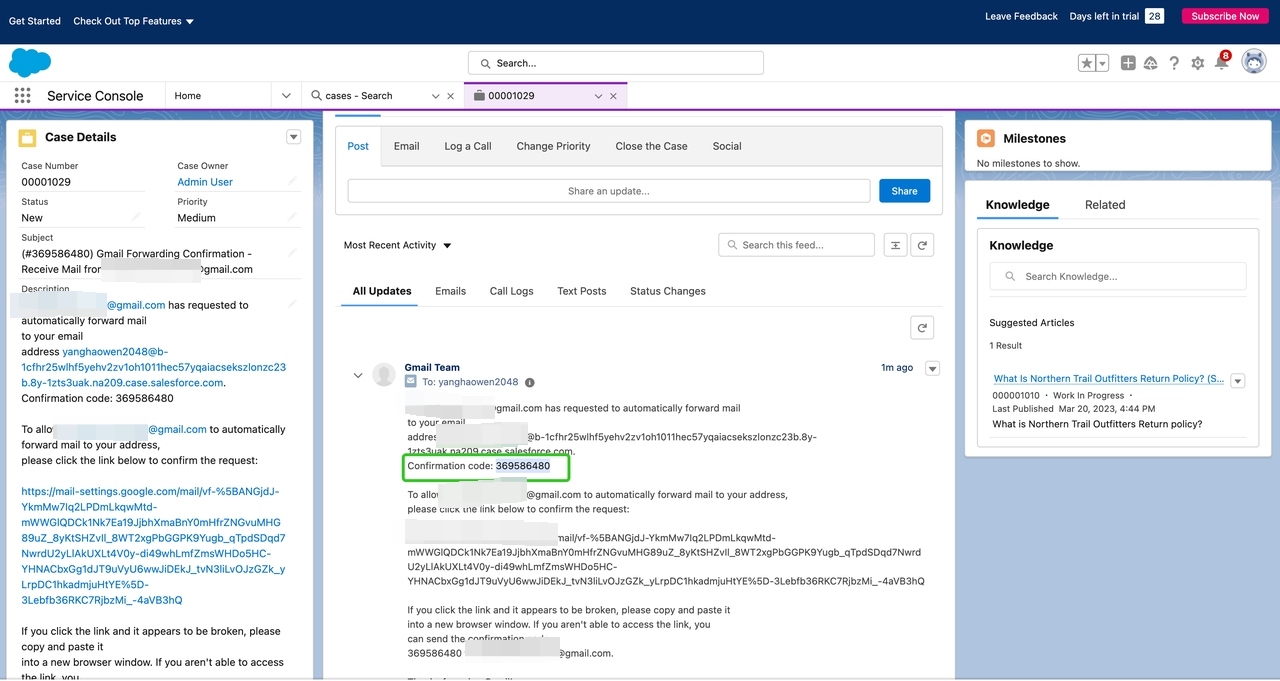The image size is (1280, 681).
Task: Refresh the feed next to search box
Action: (923, 245)
